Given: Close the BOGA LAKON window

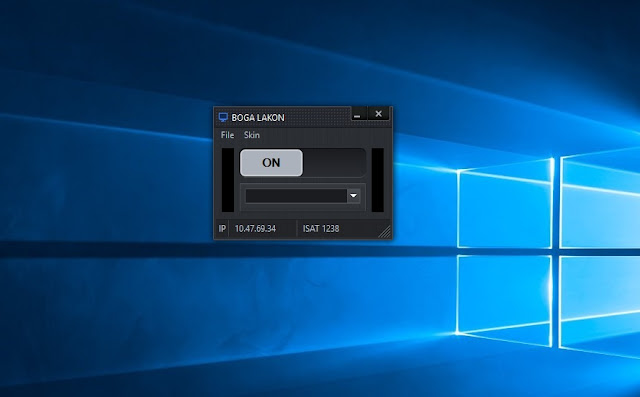Looking at the screenshot, I should [x=378, y=114].
